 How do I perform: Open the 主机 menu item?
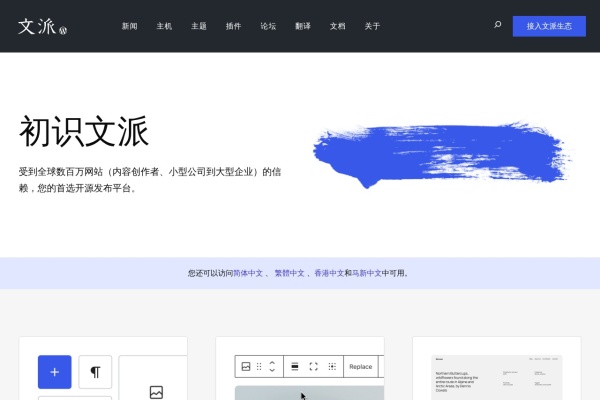[164, 26]
